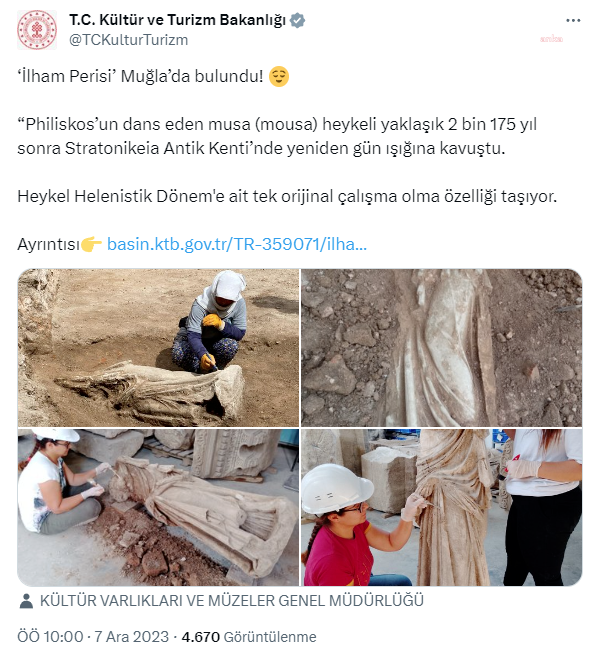This screenshot has width=595, height=654.
Task: Click T.C. Kültür ve Turizm Bakanlığı name
Action: pos(178,20)
